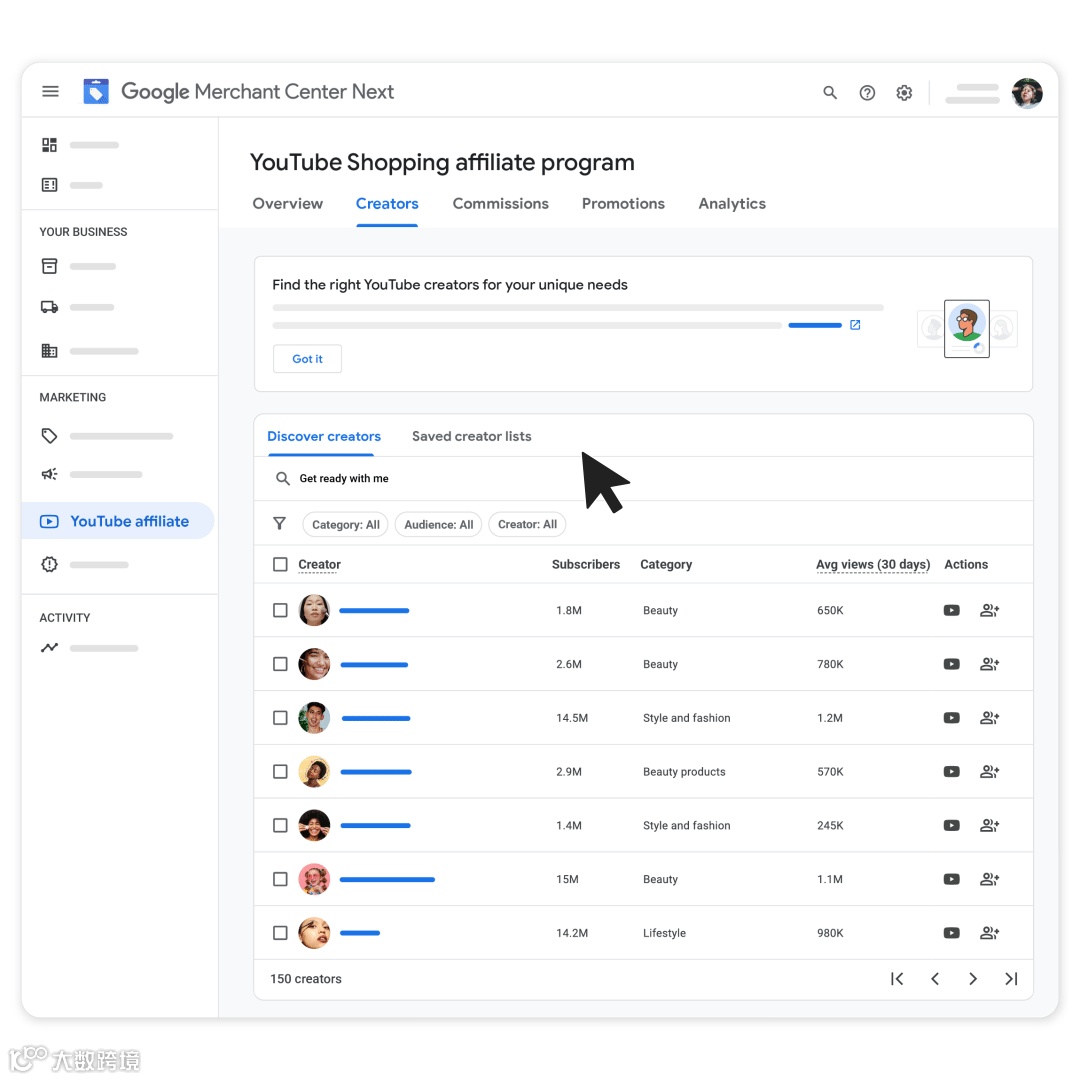Open the storefront box sidebar icon
1080x1080 pixels.
pos(50,266)
